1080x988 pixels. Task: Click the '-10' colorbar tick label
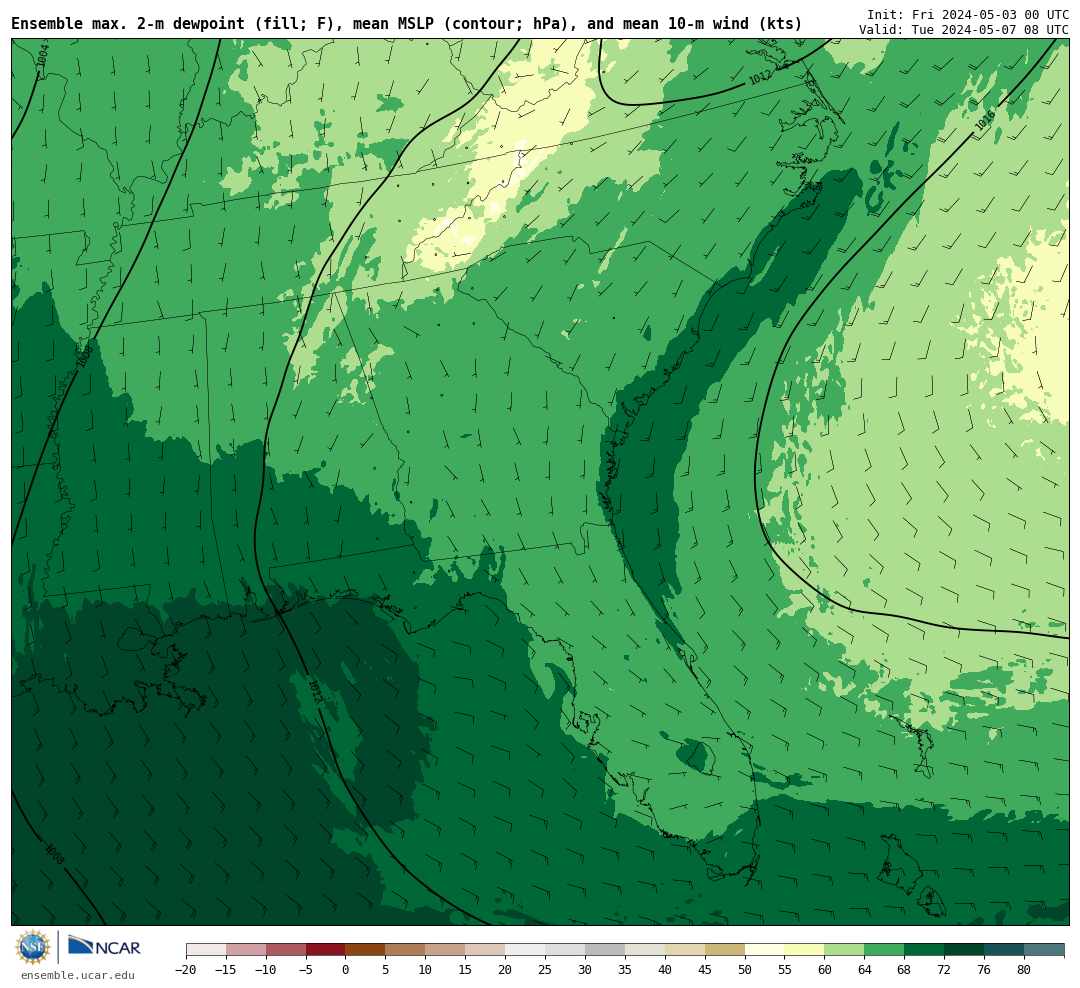pyautogui.click(x=266, y=970)
